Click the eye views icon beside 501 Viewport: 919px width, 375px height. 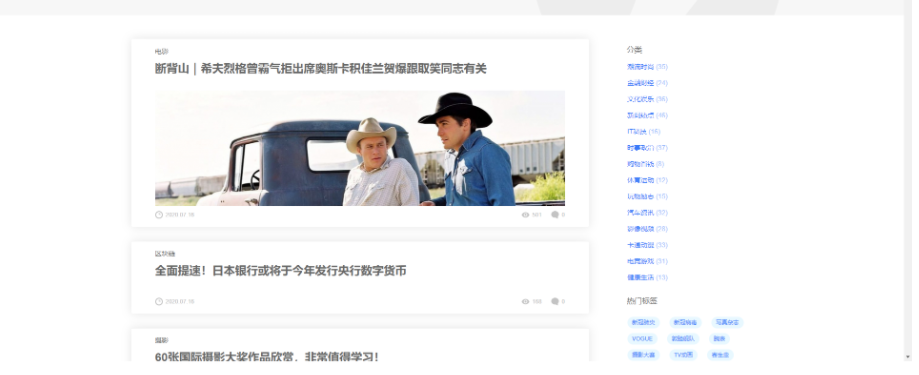point(525,215)
